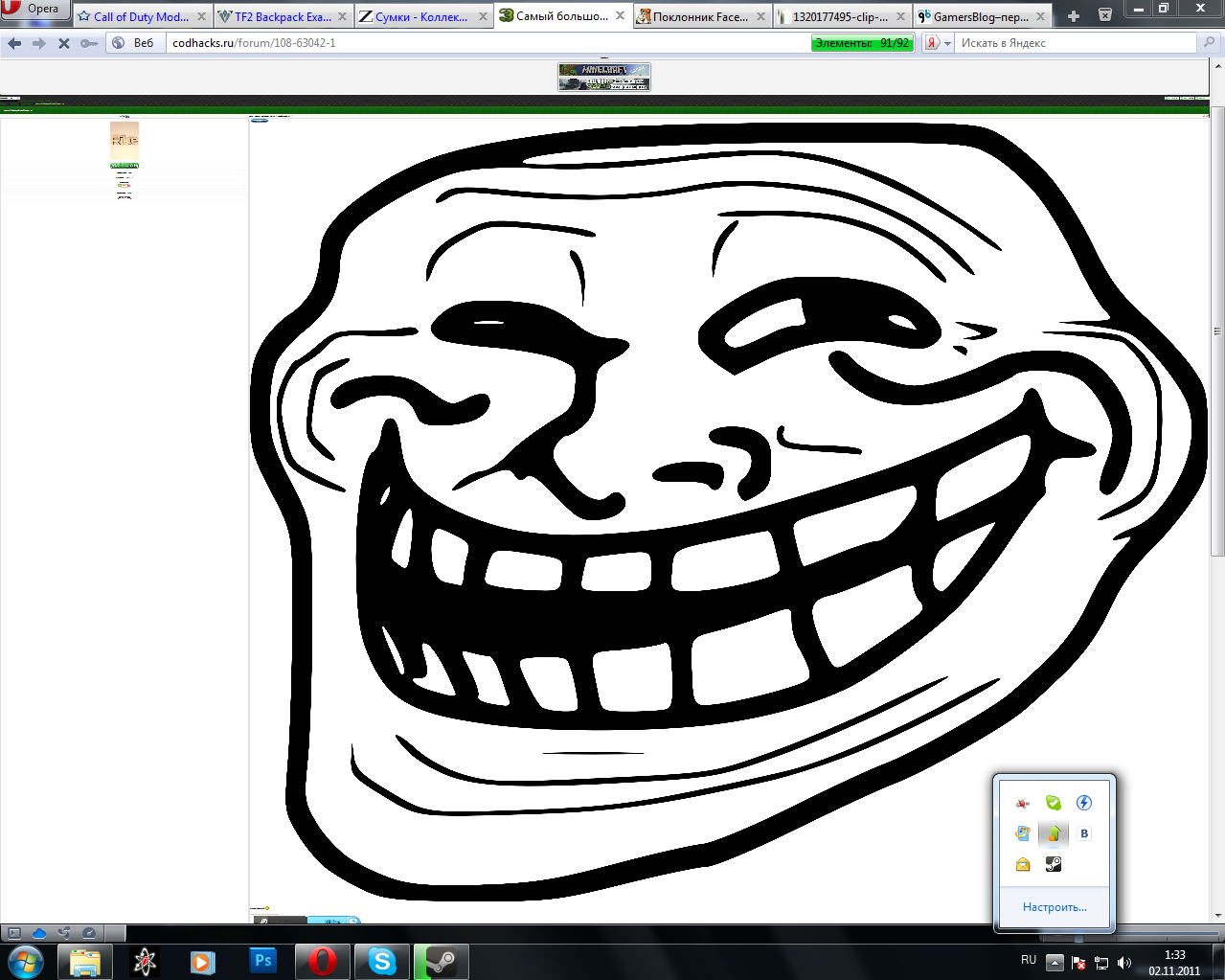Click the Opera Turbo icon

tap(89, 932)
